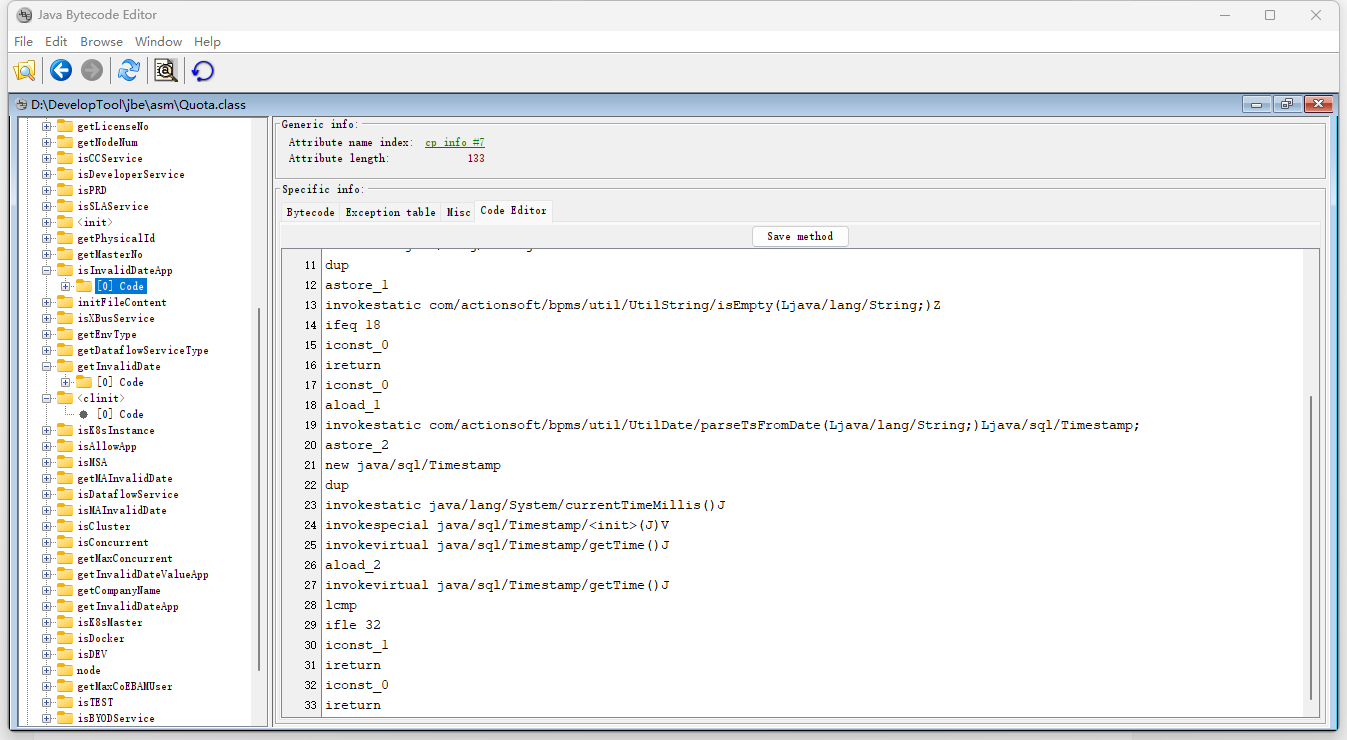Collapse the getInvalidDate tree node
1347x740 pixels.
(x=46, y=366)
